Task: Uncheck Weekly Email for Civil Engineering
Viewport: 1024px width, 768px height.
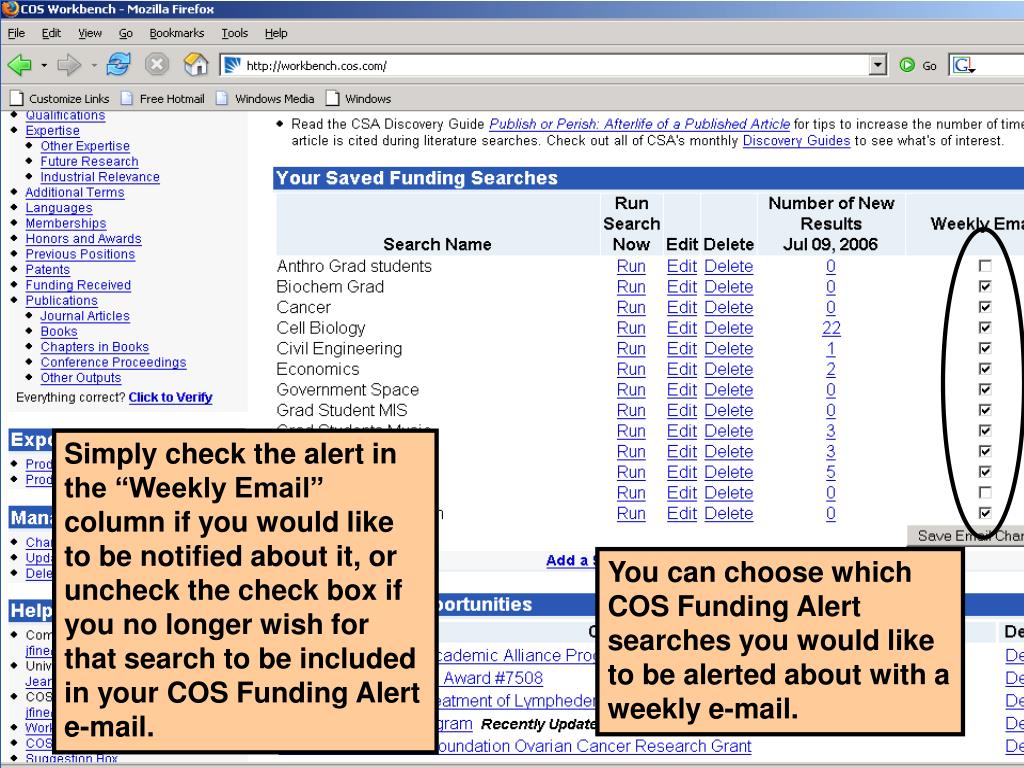Action: [x=985, y=348]
